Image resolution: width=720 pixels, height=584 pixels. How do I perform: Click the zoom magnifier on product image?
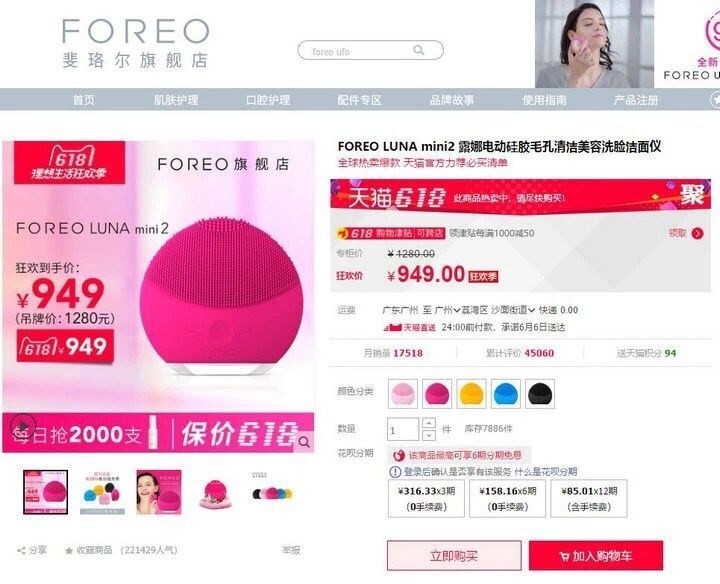tap(304, 442)
